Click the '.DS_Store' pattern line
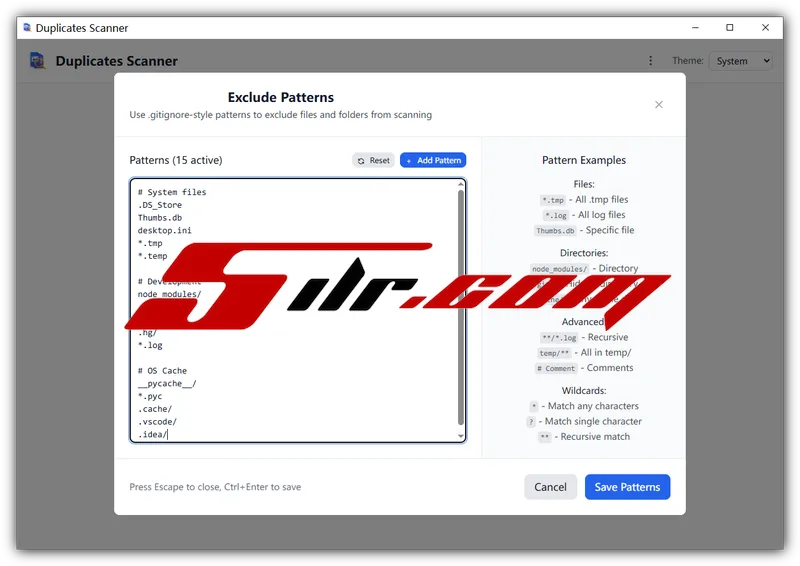 click(160, 205)
